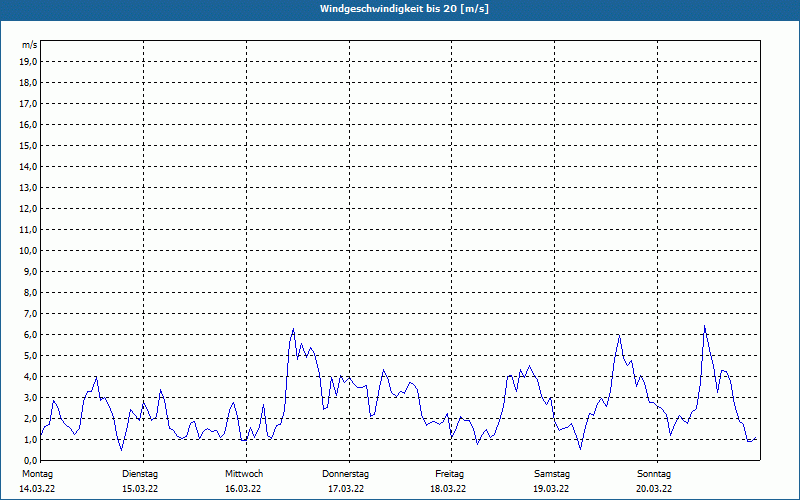
Task: Click the 10,0 y-axis label
Action: (x=28, y=251)
